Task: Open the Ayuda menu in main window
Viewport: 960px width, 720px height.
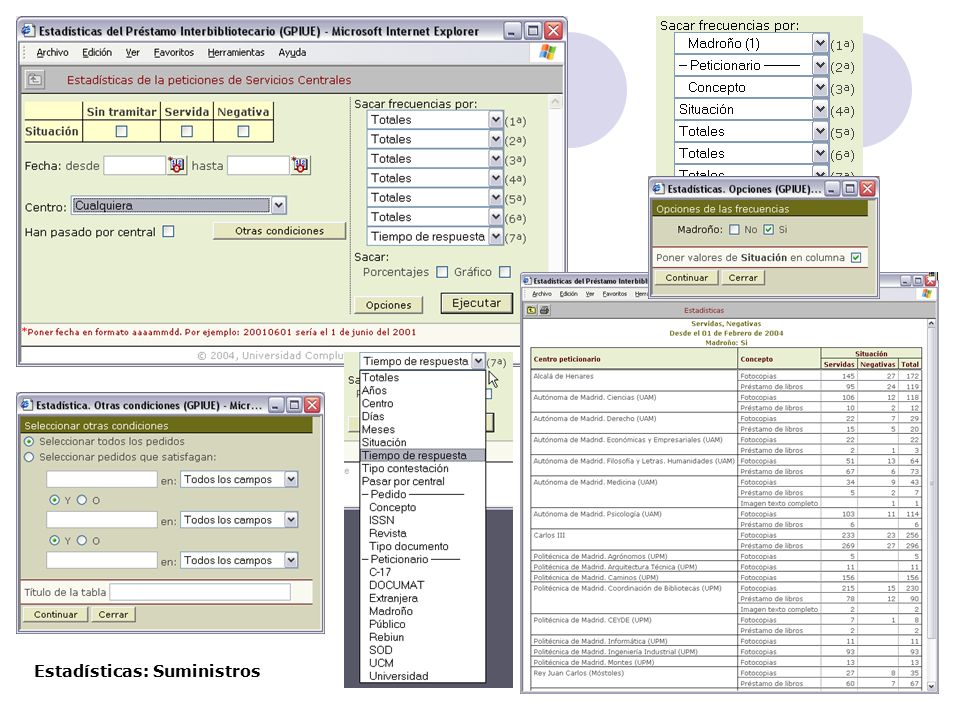Action: (x=292, y=53)
